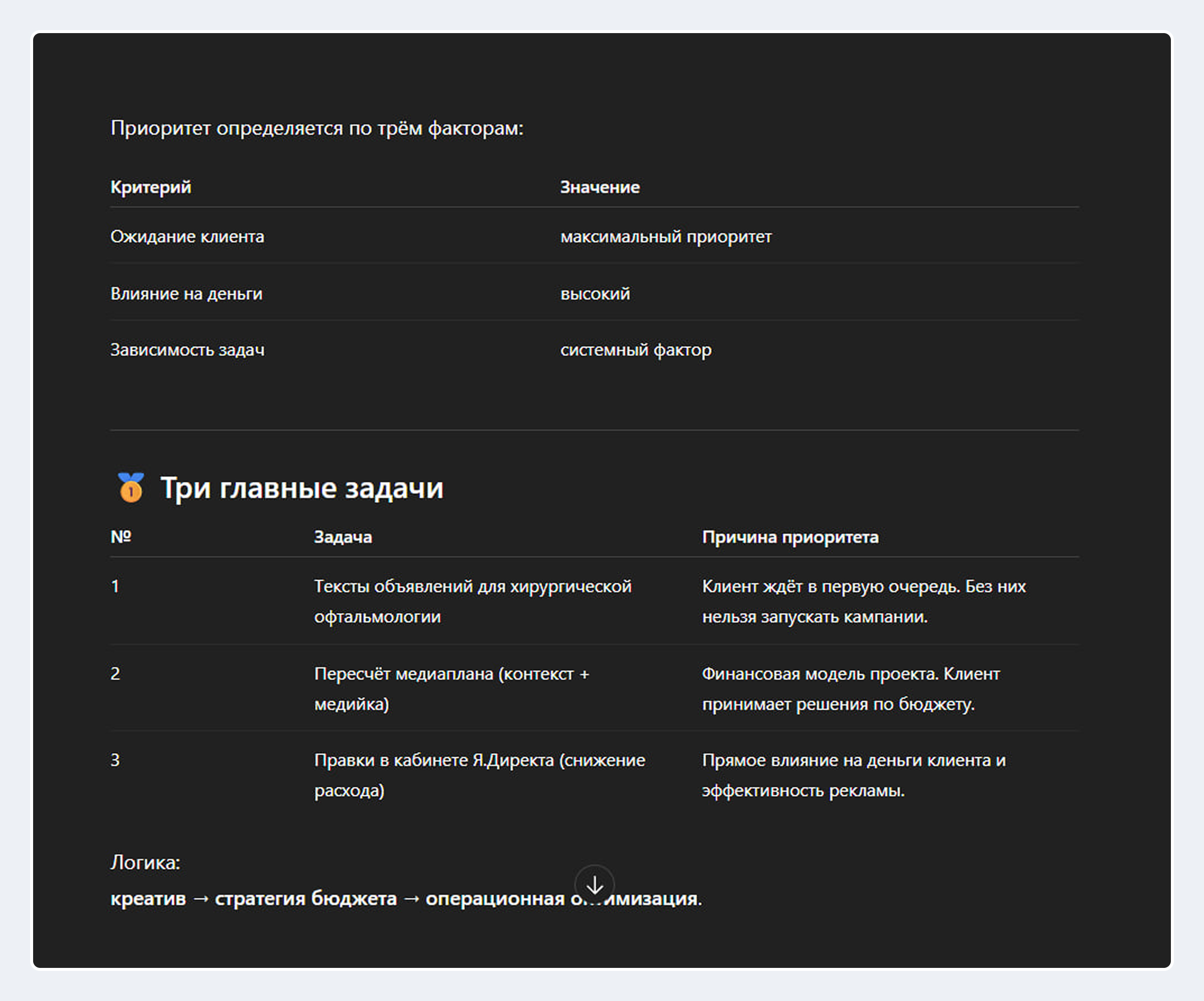Screen dimensions: 1204x1001
Task: Select the 'максимальный приоритет' cell
Action: 666,236
